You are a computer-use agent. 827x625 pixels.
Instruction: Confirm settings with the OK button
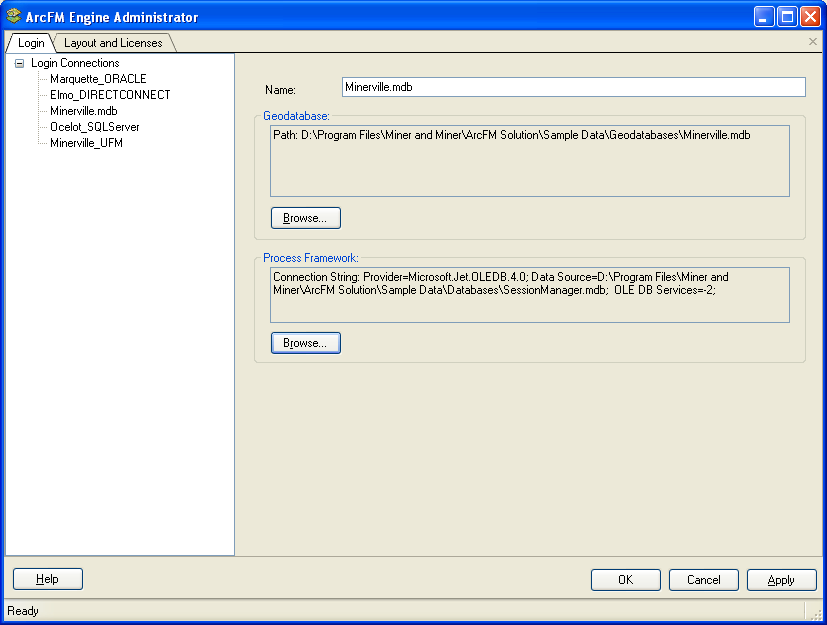click(x=625, y=580)
